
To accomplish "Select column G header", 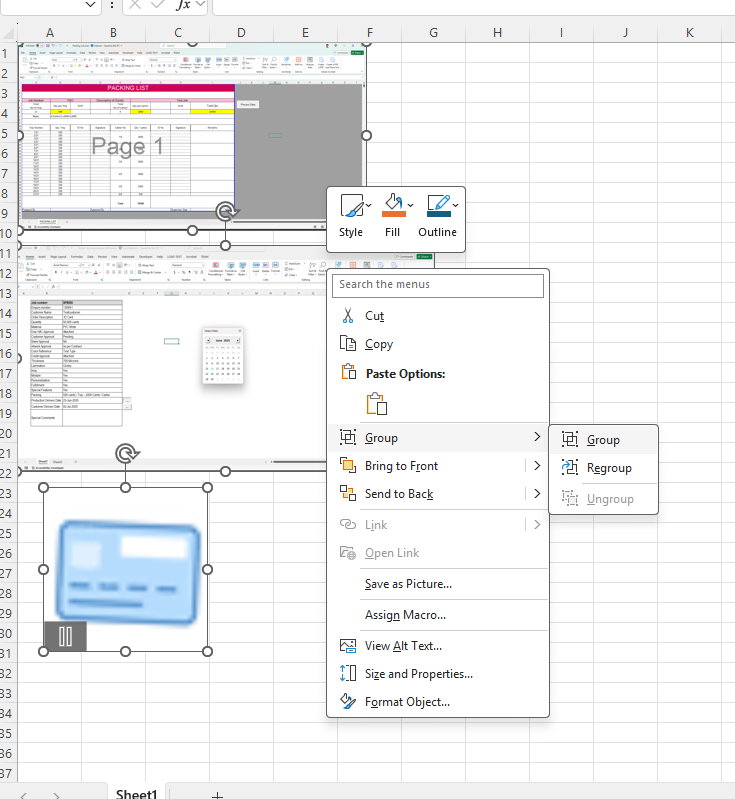I will tap(433, 33).
